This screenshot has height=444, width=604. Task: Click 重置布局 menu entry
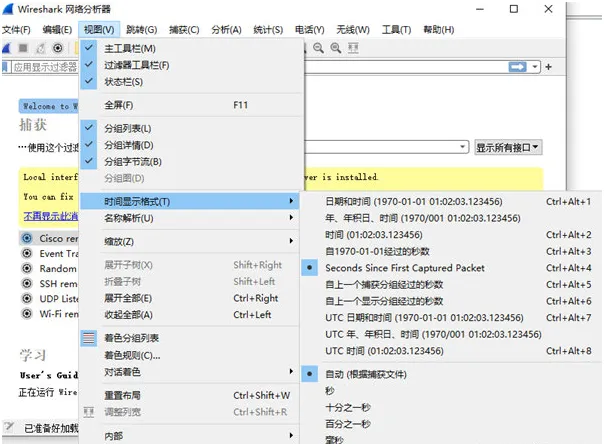[x=190, y=395]
